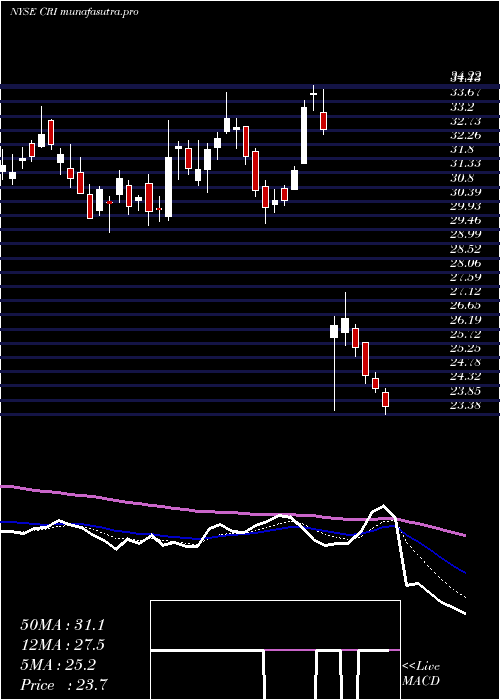
Task: Pick the 28.52 price level label
Action: (x=465, y=249)
